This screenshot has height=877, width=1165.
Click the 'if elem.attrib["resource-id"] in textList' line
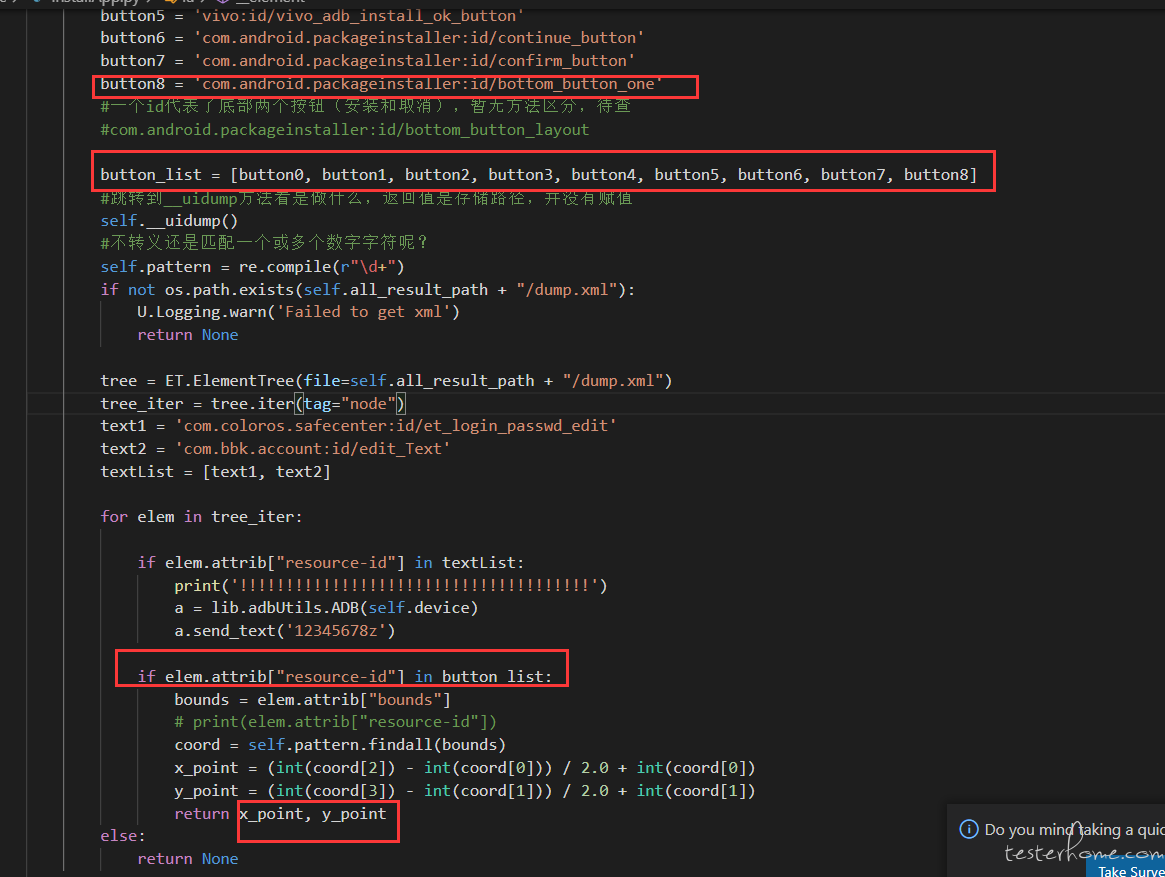331,563
